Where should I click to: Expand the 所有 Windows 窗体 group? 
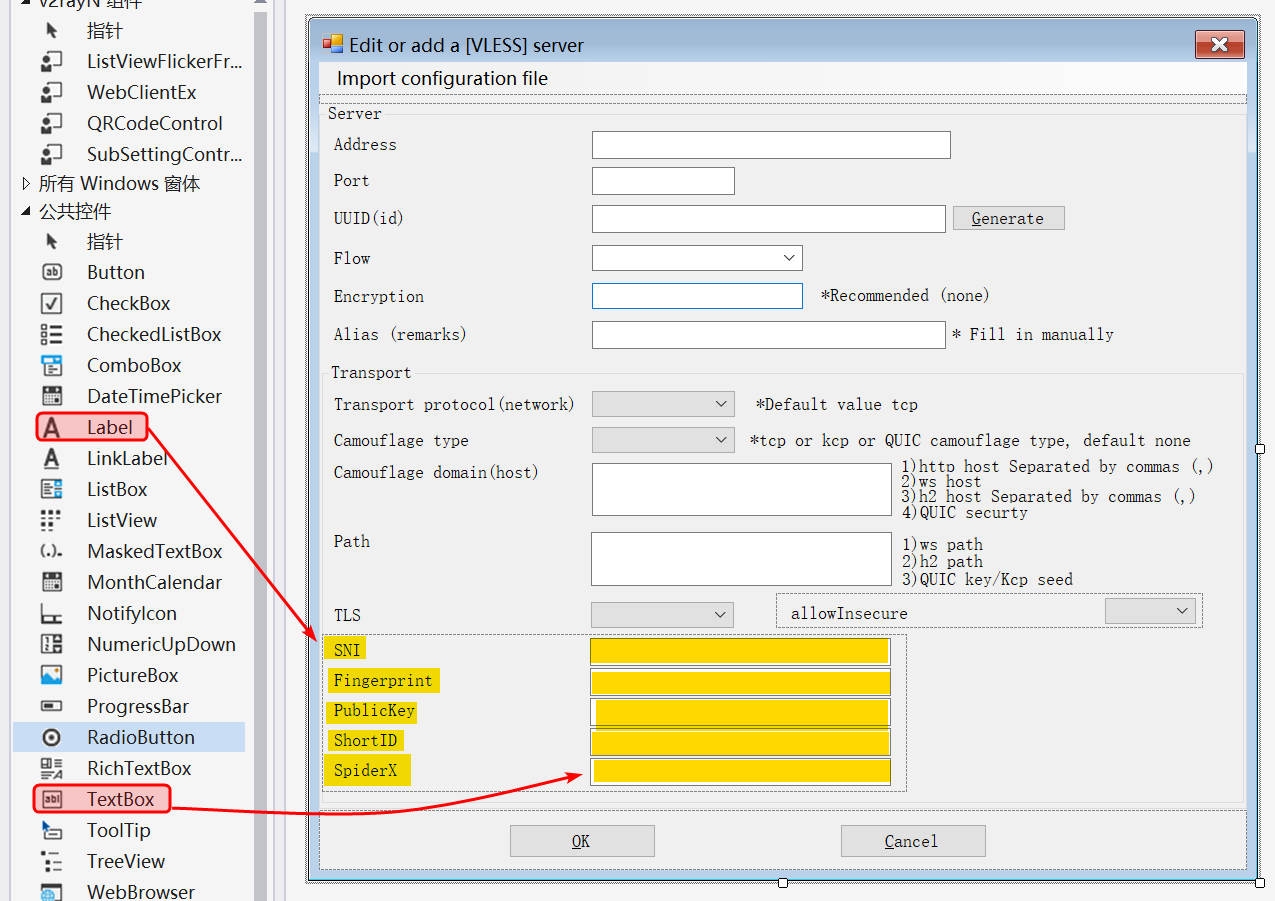26,184
